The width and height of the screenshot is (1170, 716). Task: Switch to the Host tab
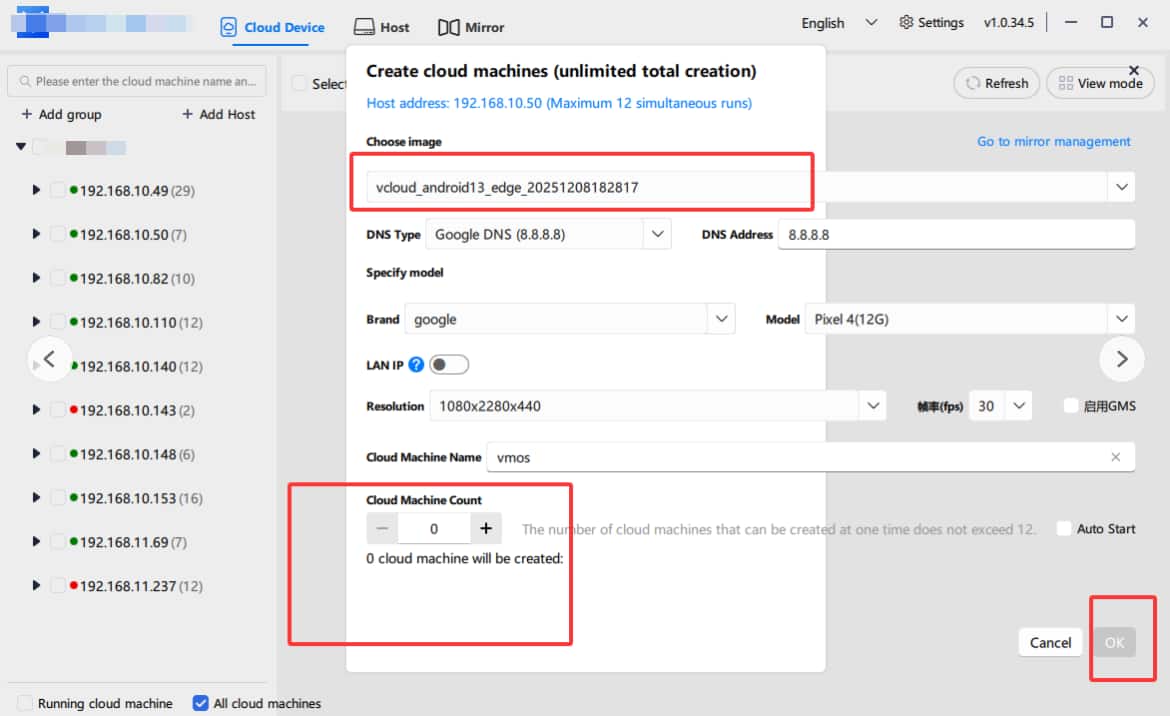(x=381, y=27)
